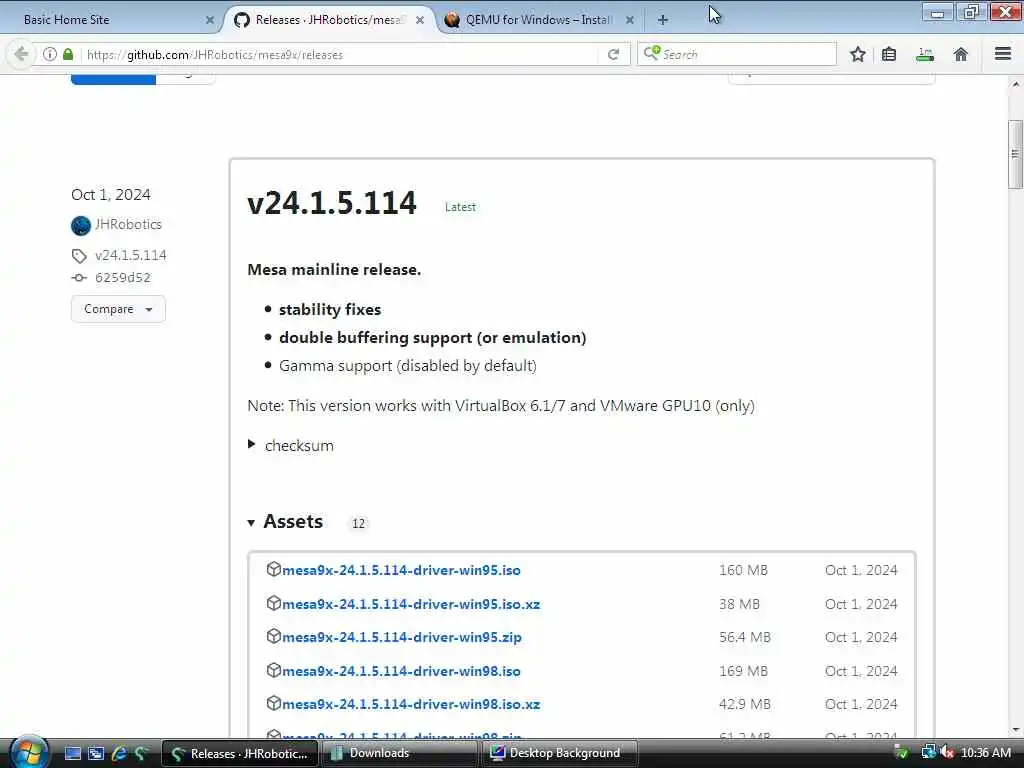The height and width of the screenshot is (768, 1024).
Task: Click the Latest release badge
Action: pyautogui.click(x=460, y=207)
